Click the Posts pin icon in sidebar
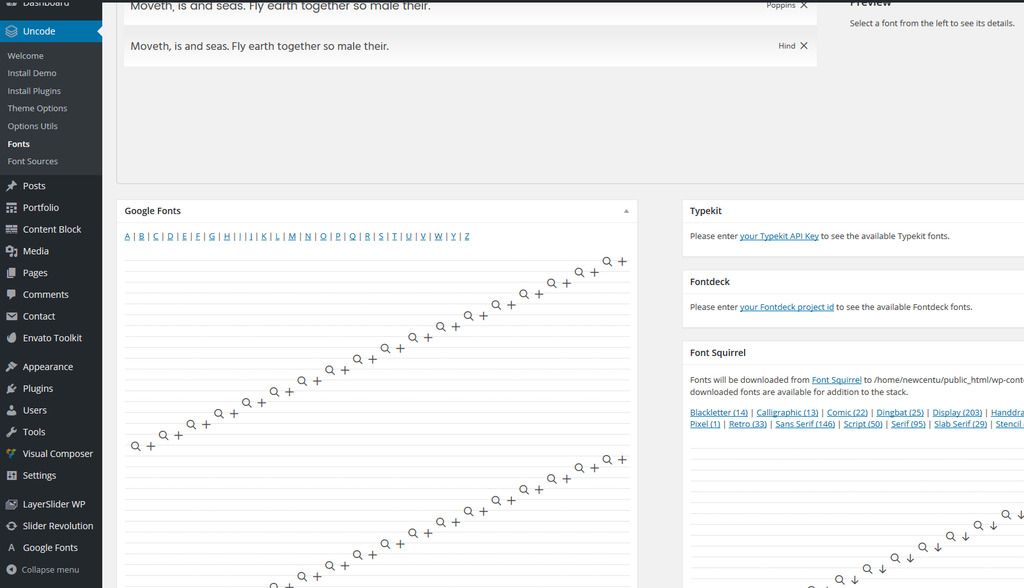The image size is (1024, 588). (11, 186)
